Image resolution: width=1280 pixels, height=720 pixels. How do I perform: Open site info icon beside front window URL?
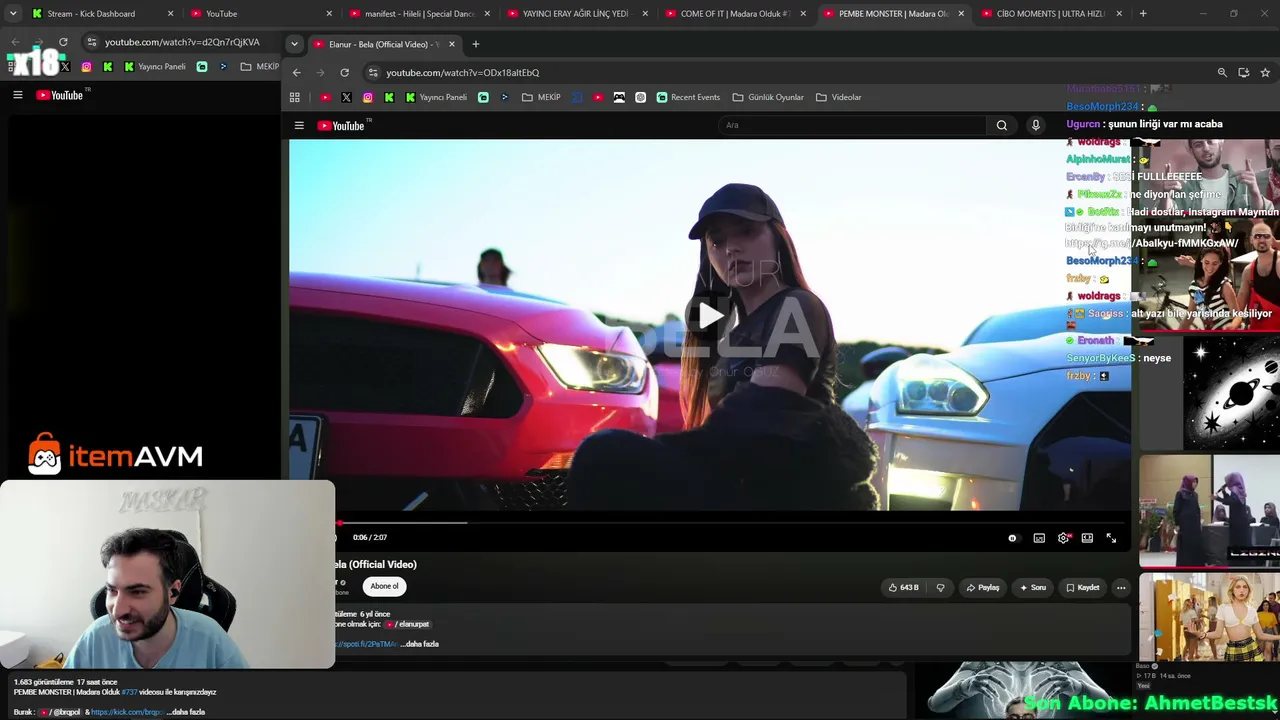click(x=373, y=72)
